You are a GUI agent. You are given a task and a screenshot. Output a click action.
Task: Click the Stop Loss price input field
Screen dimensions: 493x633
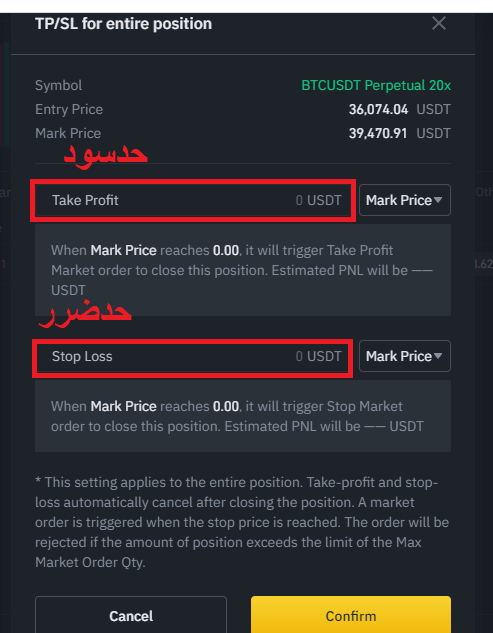point(192,356)
